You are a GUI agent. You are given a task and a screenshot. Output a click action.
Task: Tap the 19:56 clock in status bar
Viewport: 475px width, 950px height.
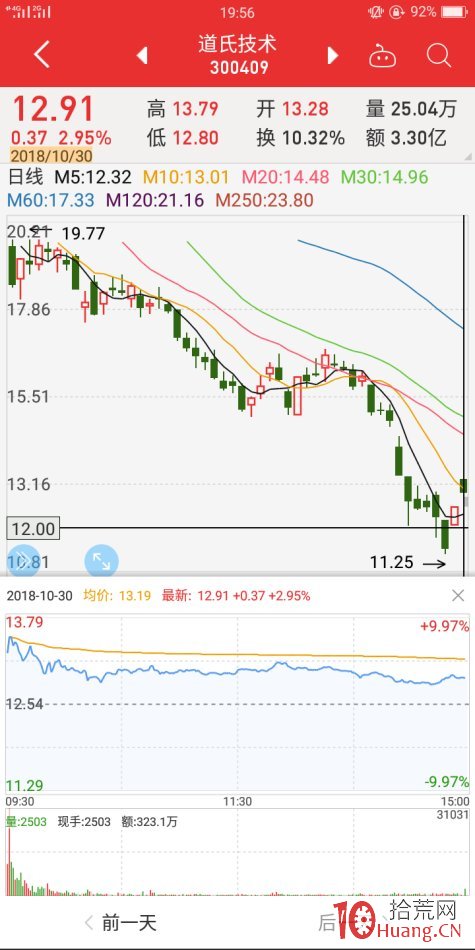(238, 12)
